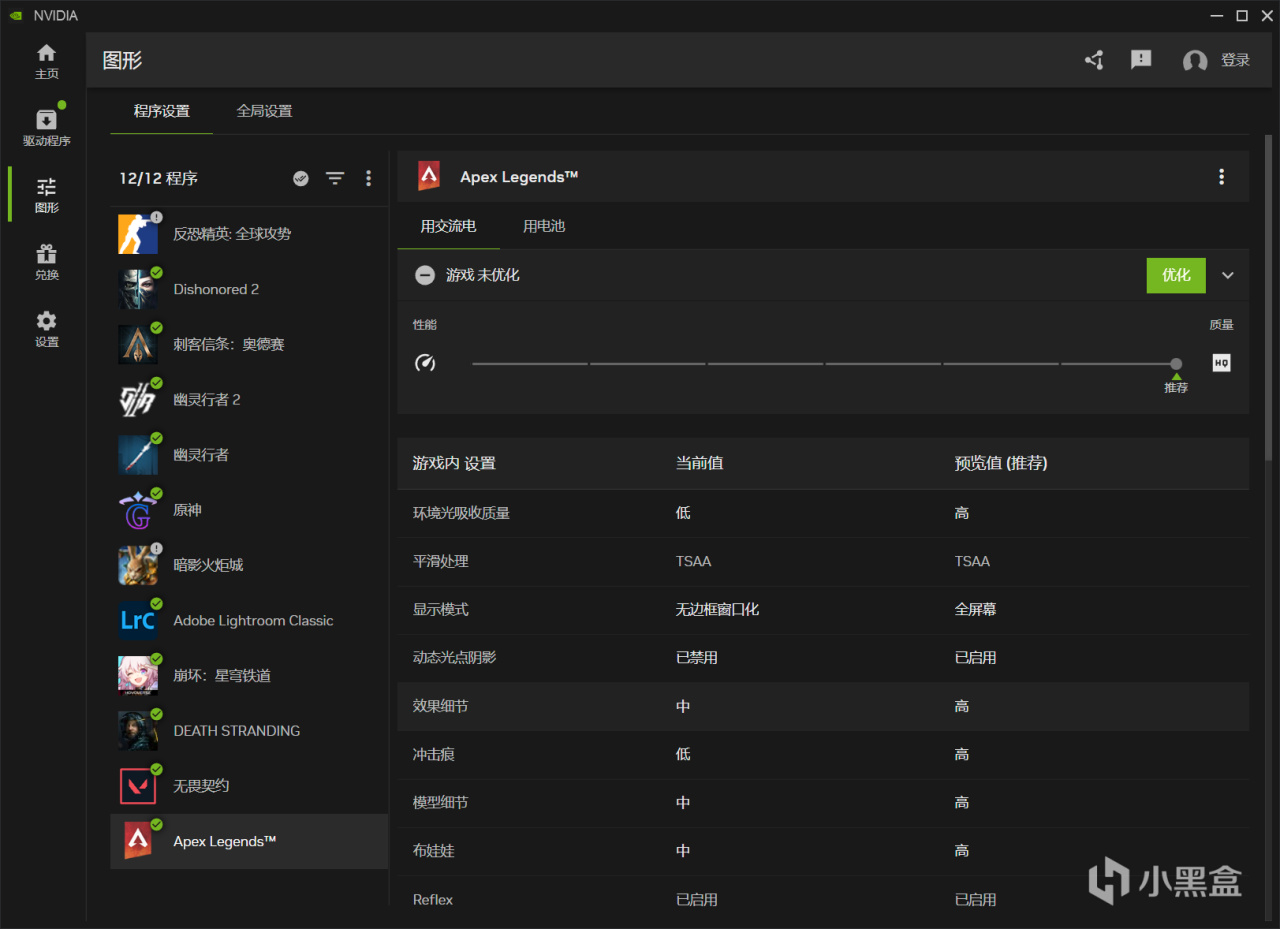Click the NVIDIA logo in the title bar
Viewport: 1280px width, 929px height.
pyautogui.click(x=14, y=15)
